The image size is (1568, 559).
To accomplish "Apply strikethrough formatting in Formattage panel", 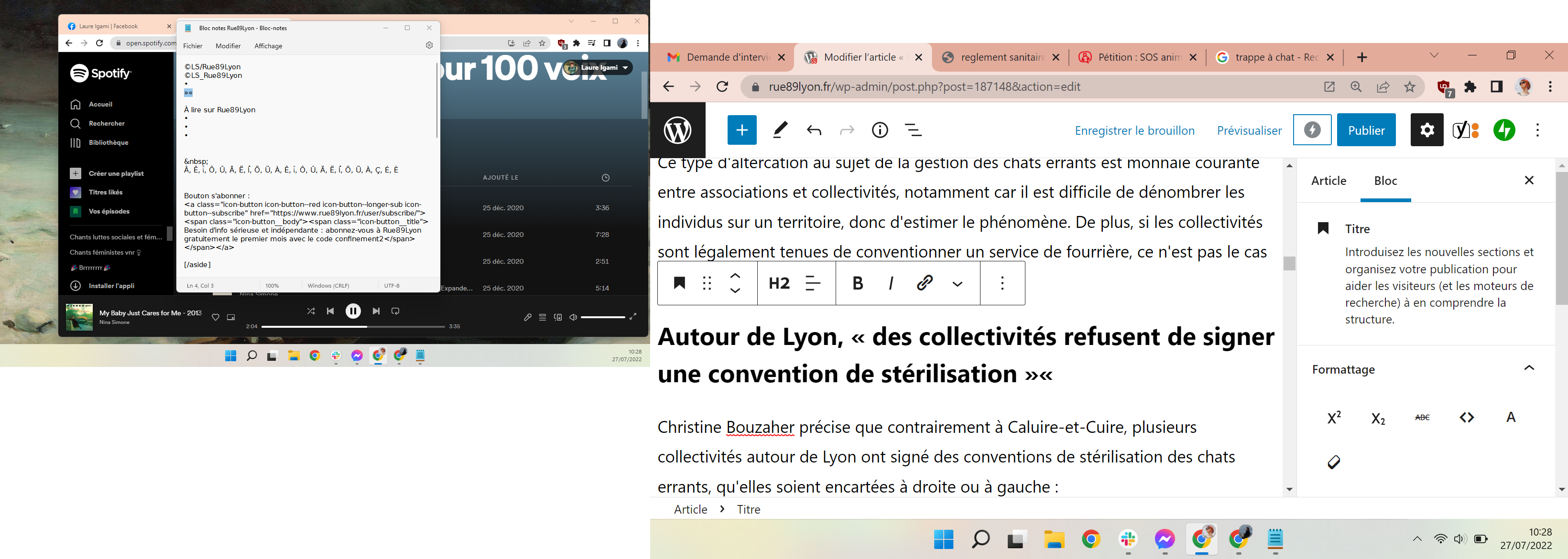I will coord(1423,418).
